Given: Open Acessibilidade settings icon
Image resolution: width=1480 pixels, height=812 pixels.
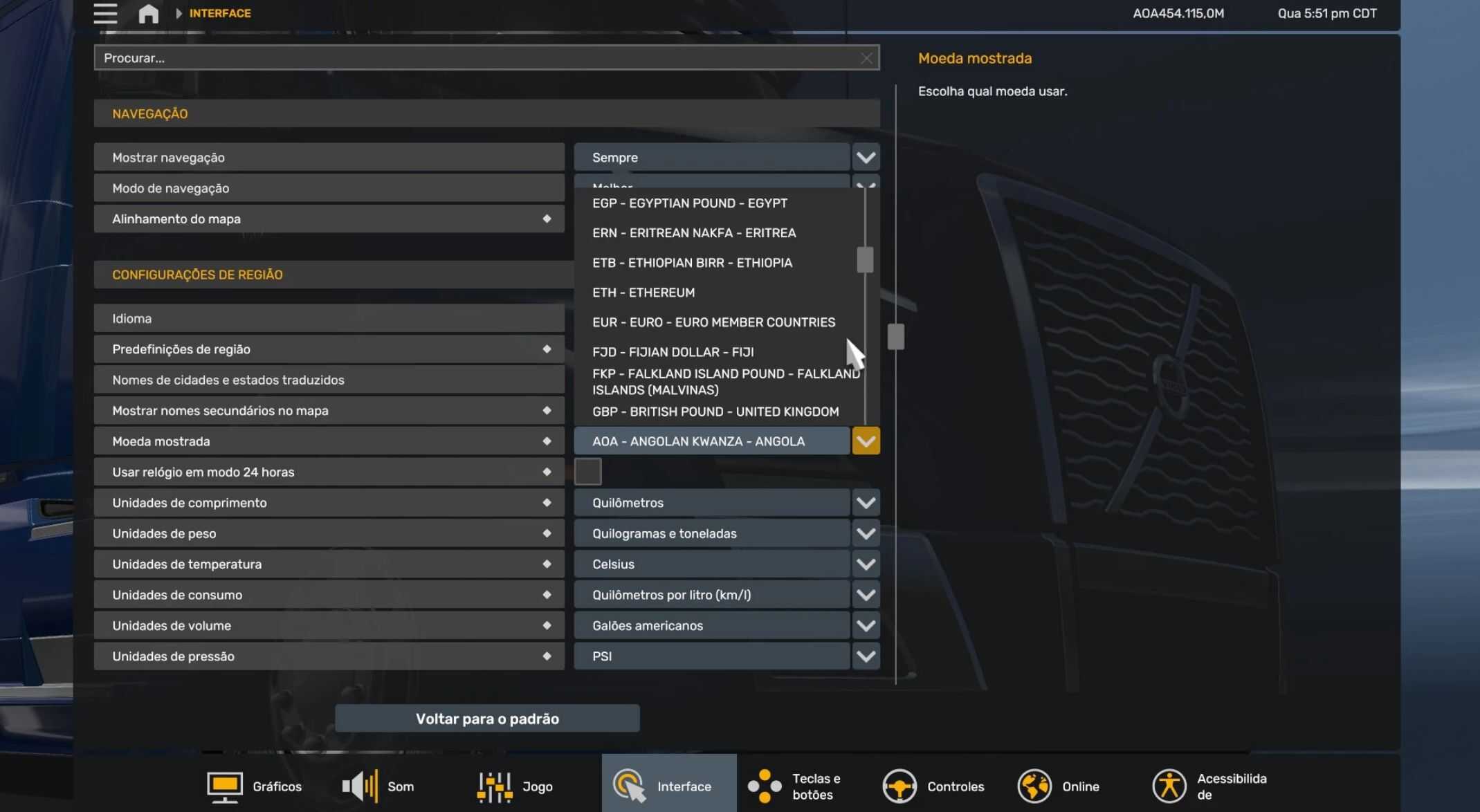Looking at the screenshot, I should 1169,786.
